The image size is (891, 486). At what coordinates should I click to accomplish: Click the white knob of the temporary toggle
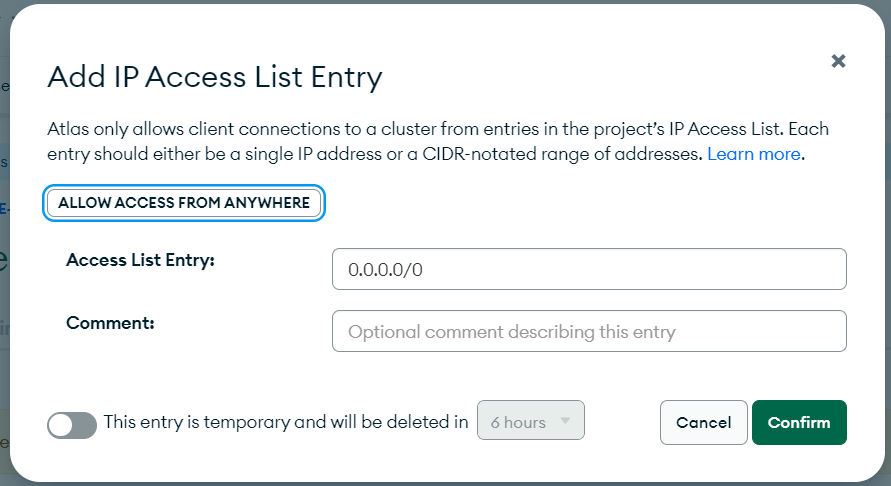pyautogui.click(x=61, y=425)
